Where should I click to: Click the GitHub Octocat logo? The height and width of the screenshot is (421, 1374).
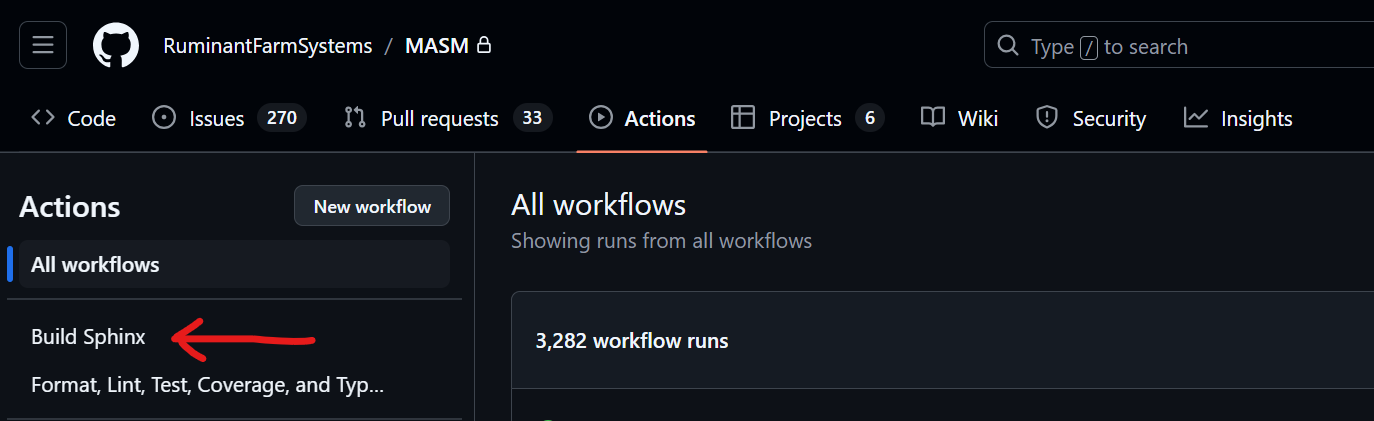tap(116, 46)
